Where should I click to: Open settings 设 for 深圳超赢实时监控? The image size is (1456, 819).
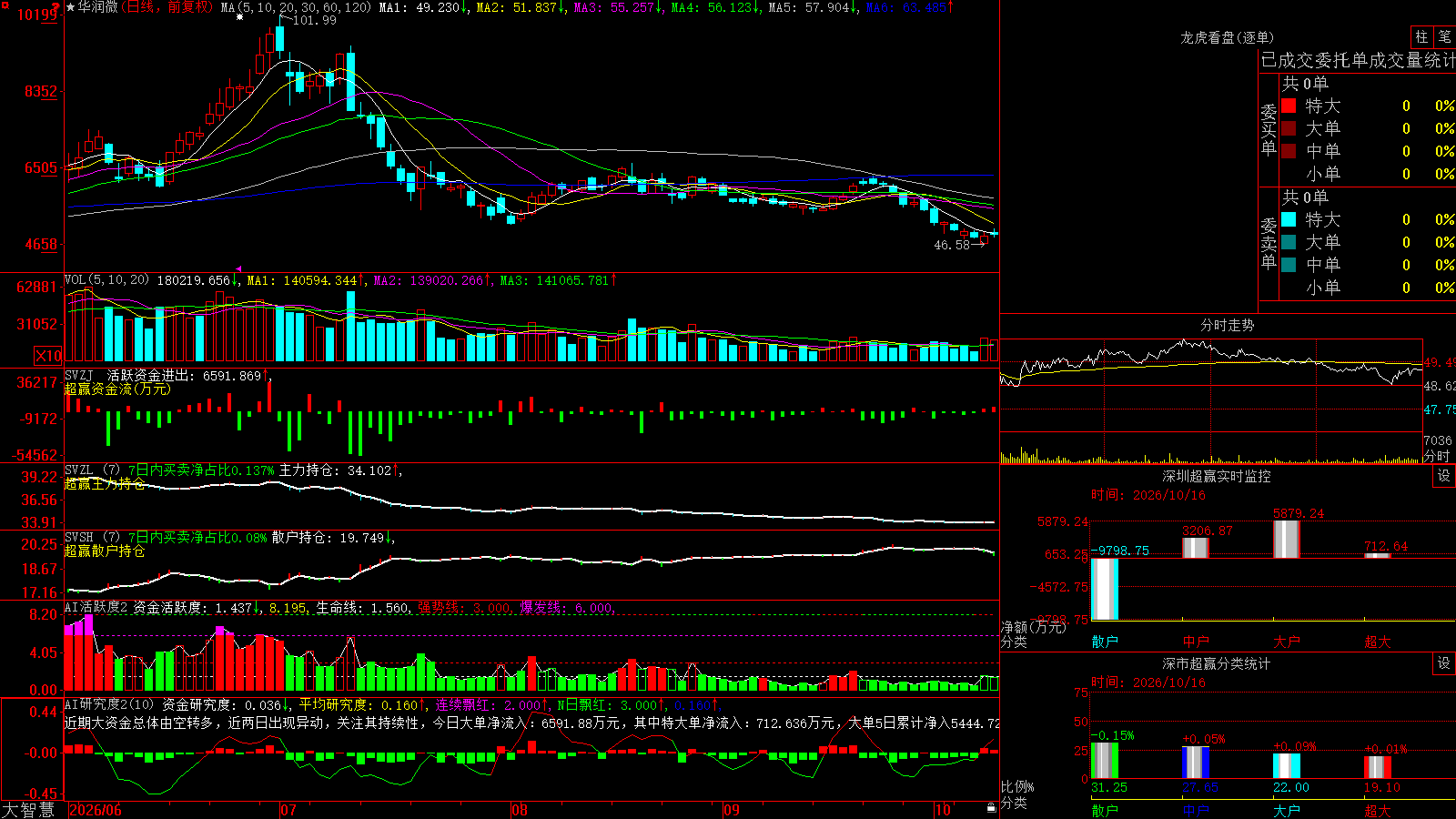point(1444,476)
